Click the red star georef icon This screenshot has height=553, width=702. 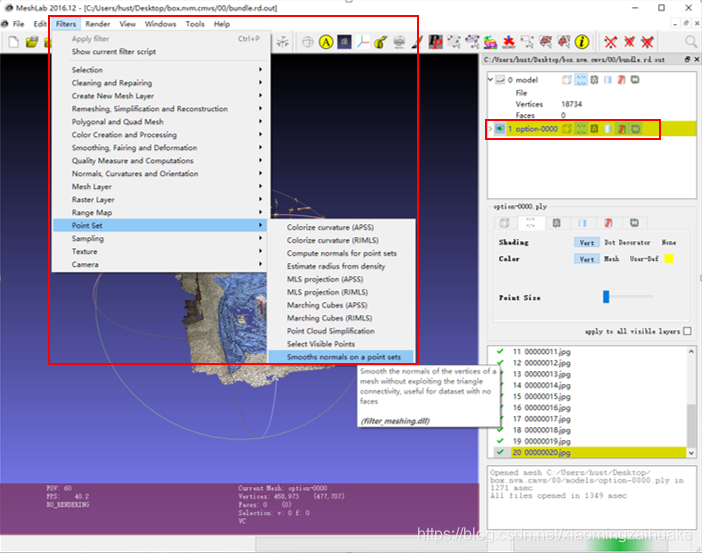coord(509,42)
